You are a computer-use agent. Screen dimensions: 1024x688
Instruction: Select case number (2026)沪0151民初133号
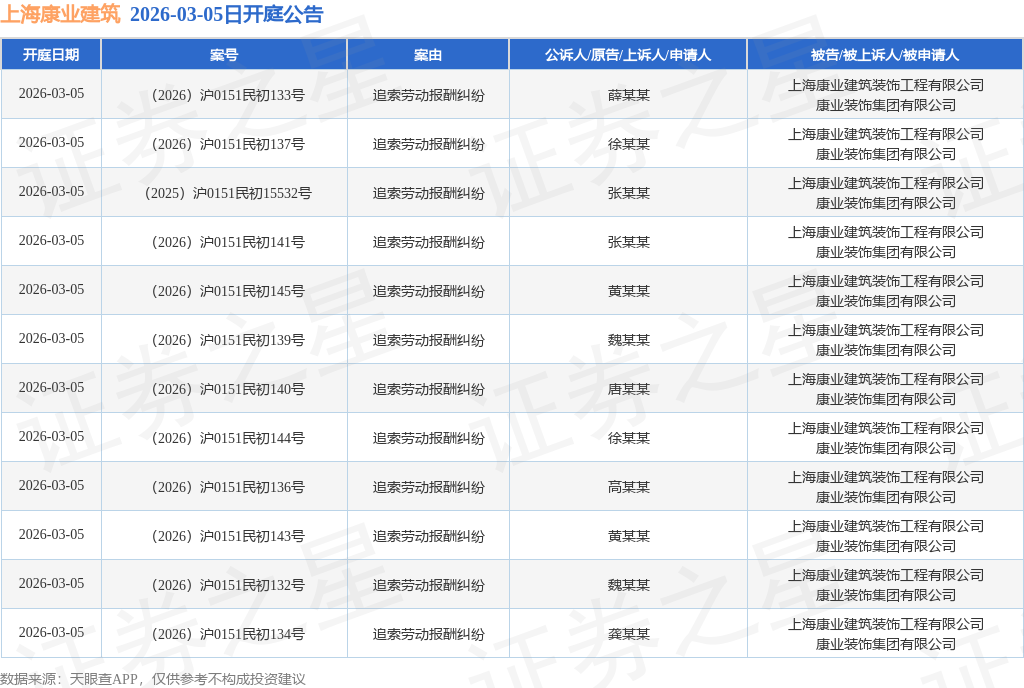[x=228, y=95]
